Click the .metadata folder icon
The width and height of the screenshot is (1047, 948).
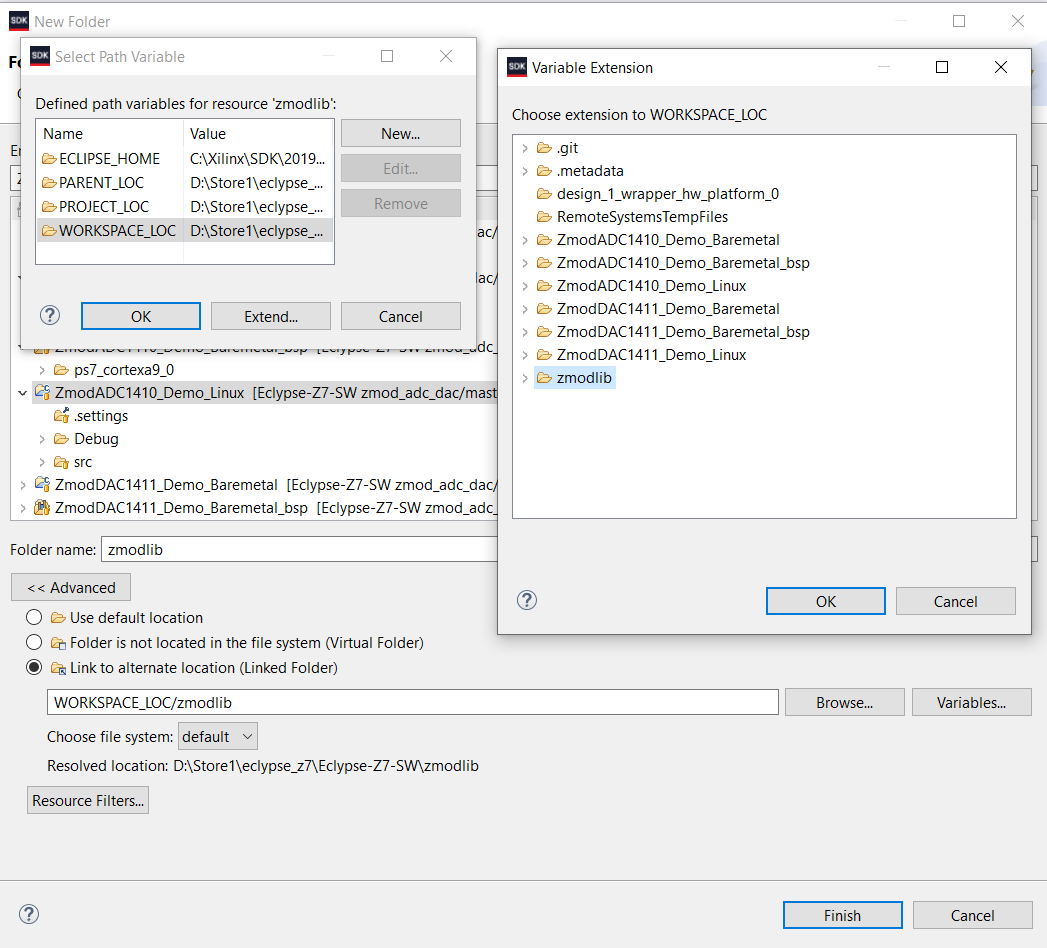click(x=545, y=171)
